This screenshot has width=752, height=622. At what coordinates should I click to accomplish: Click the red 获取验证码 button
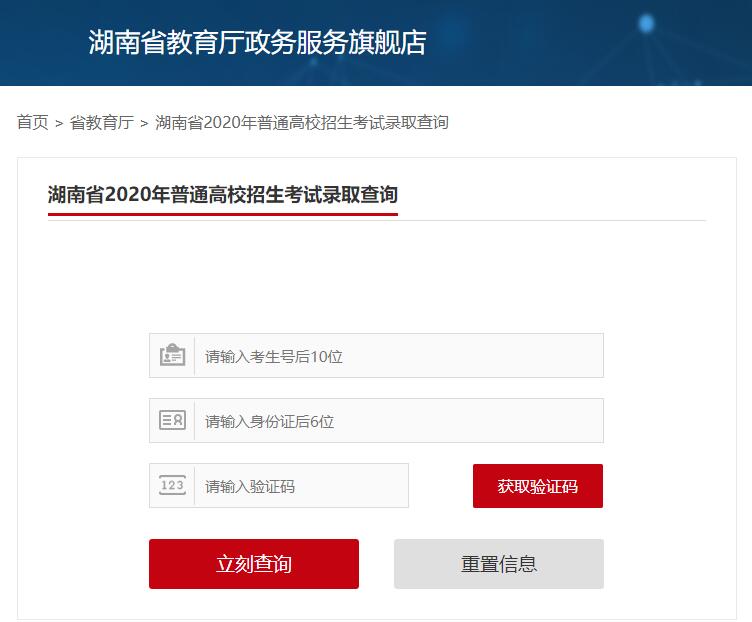pos(538,486)
